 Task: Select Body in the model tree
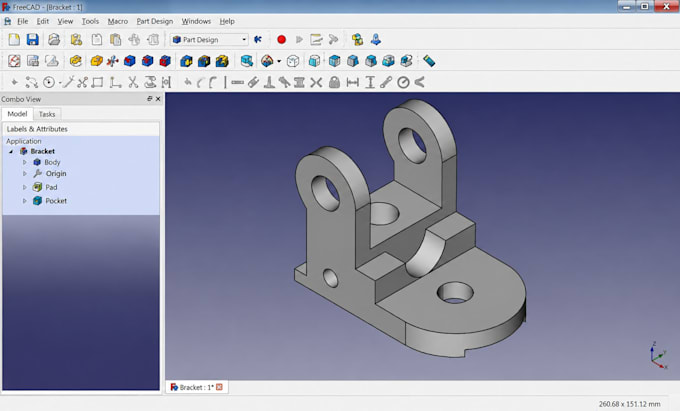click(x=52, y=162)
